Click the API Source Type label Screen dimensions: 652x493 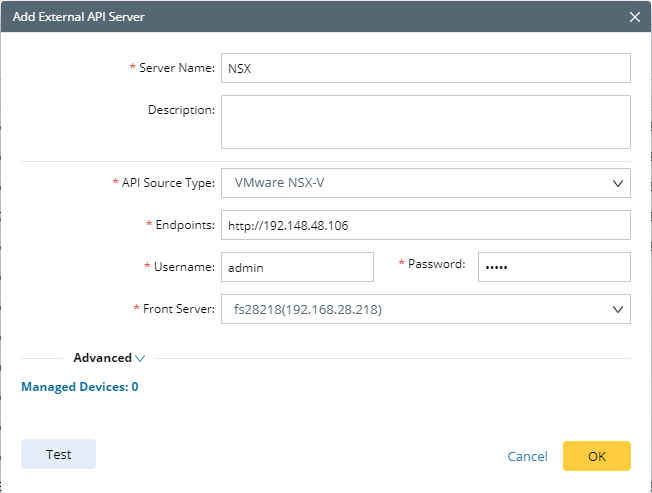tap(167, 183)
